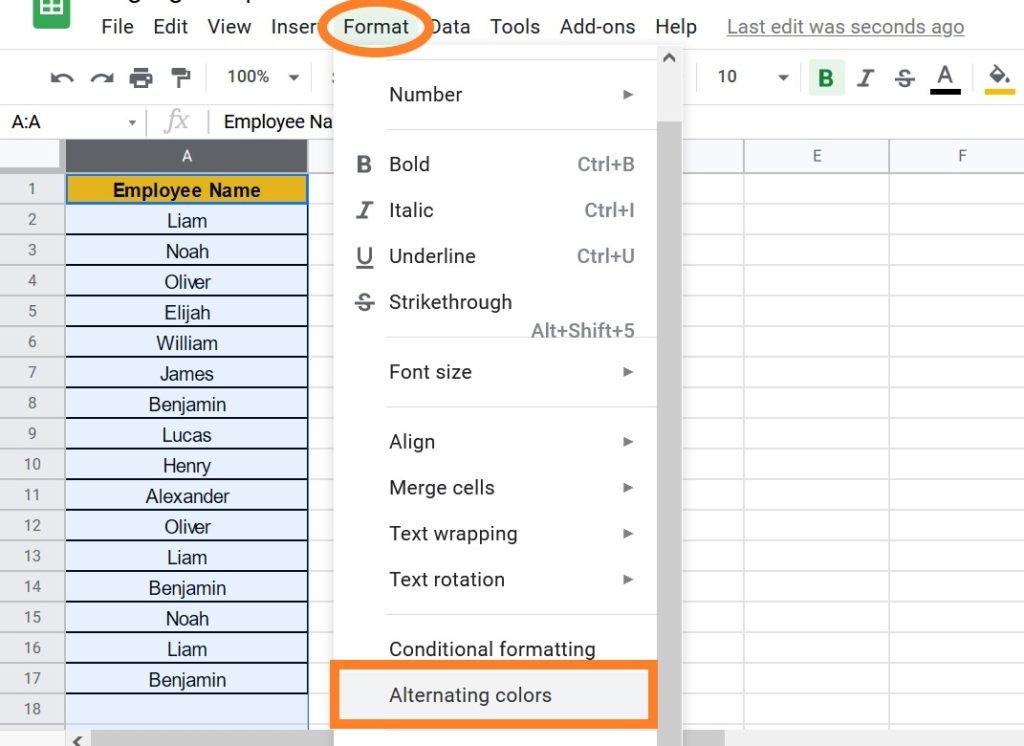Screen dimensions: 1024x746
Task: Select Alternating colors from the Format menu
Action: pos(470,695)
